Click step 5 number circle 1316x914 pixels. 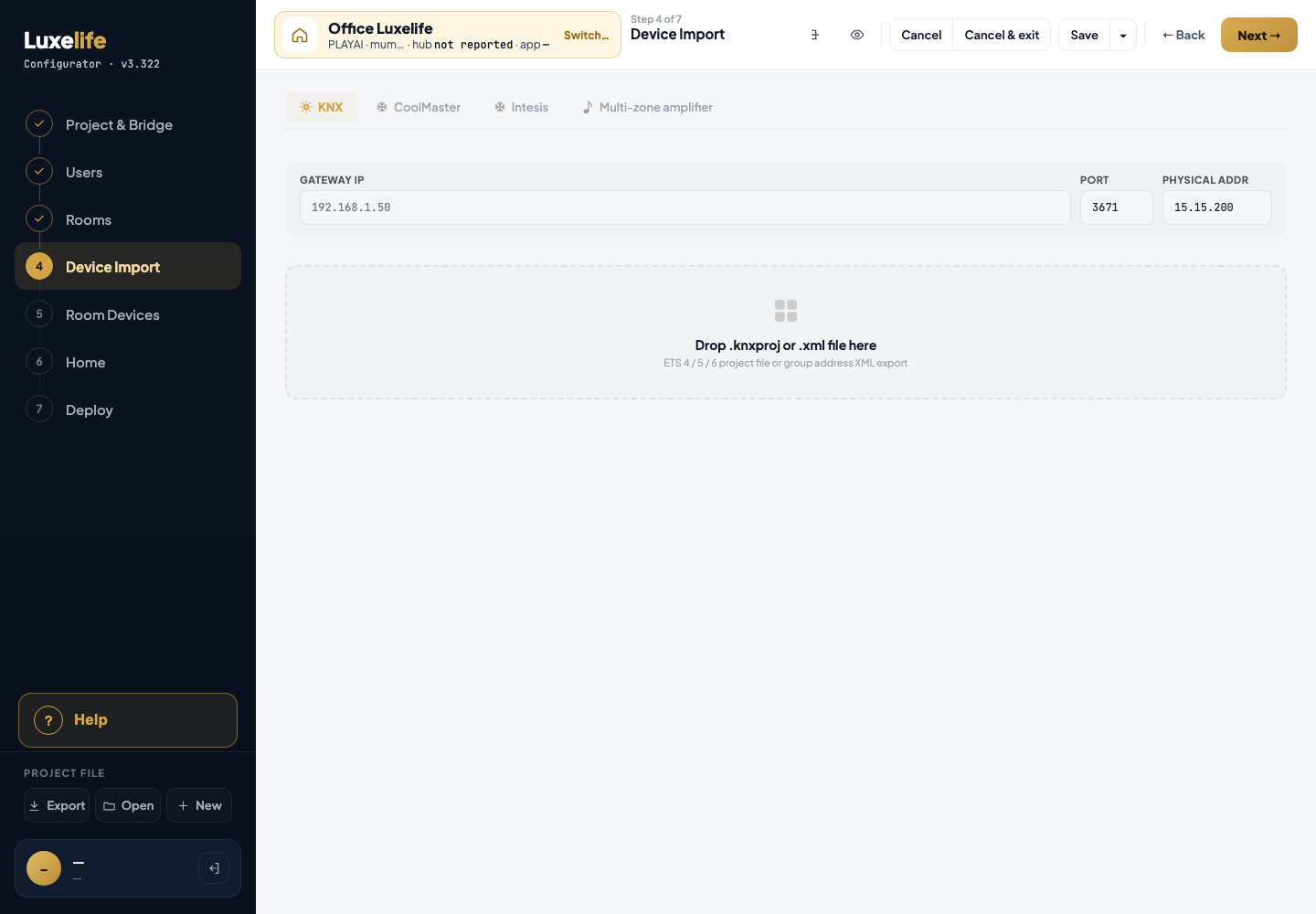39,314
